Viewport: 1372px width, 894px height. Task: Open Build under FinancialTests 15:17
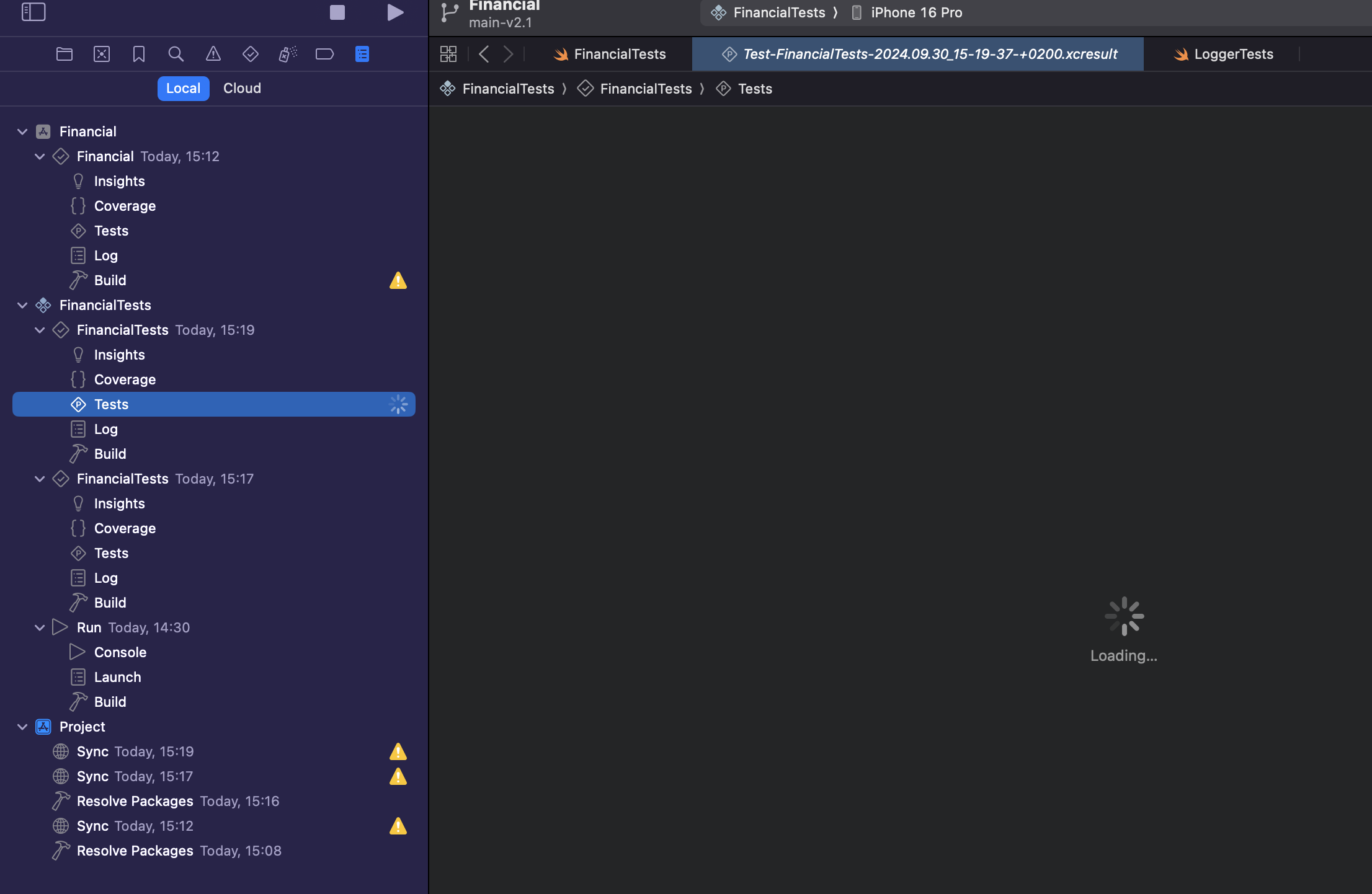pos(214,603)
